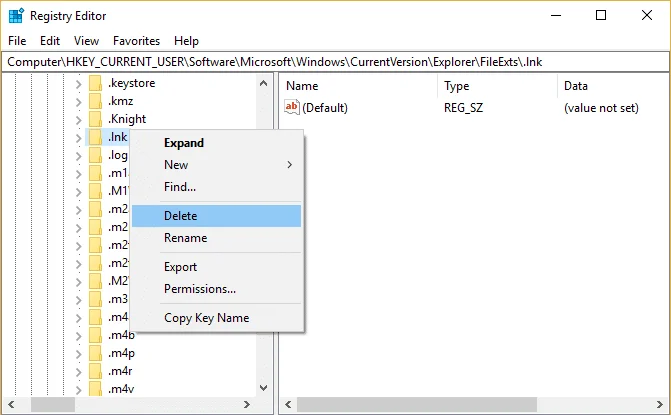
Task: Expand the .log key with its chevron
Action: tap(78, 156)
